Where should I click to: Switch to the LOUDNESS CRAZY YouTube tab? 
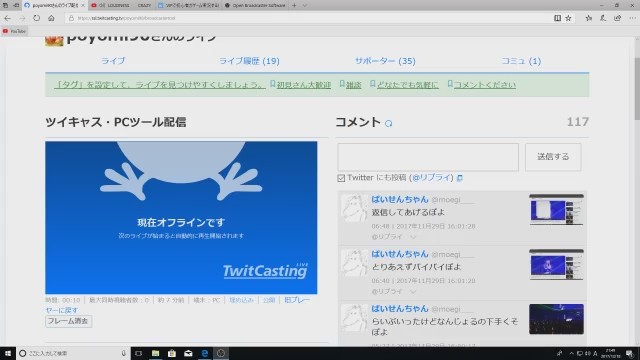tap(122, 5)
